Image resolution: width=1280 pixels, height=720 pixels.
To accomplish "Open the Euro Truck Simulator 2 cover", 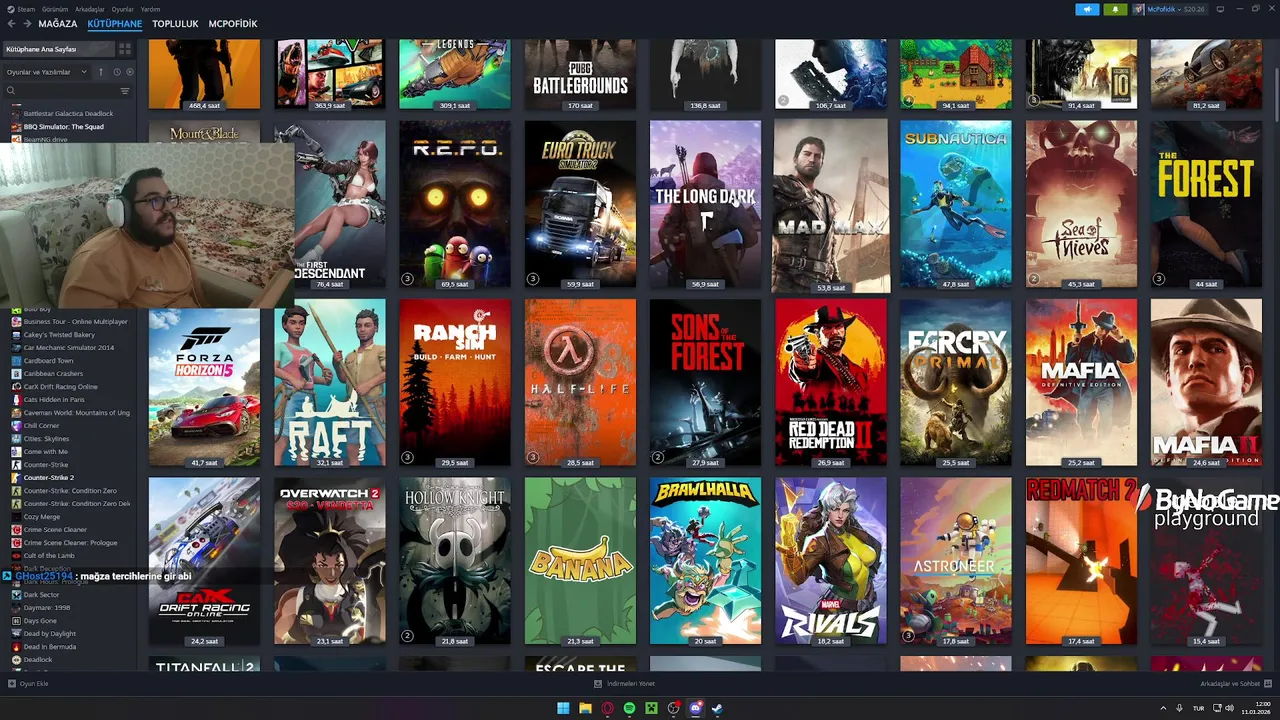I will point(580,205).
